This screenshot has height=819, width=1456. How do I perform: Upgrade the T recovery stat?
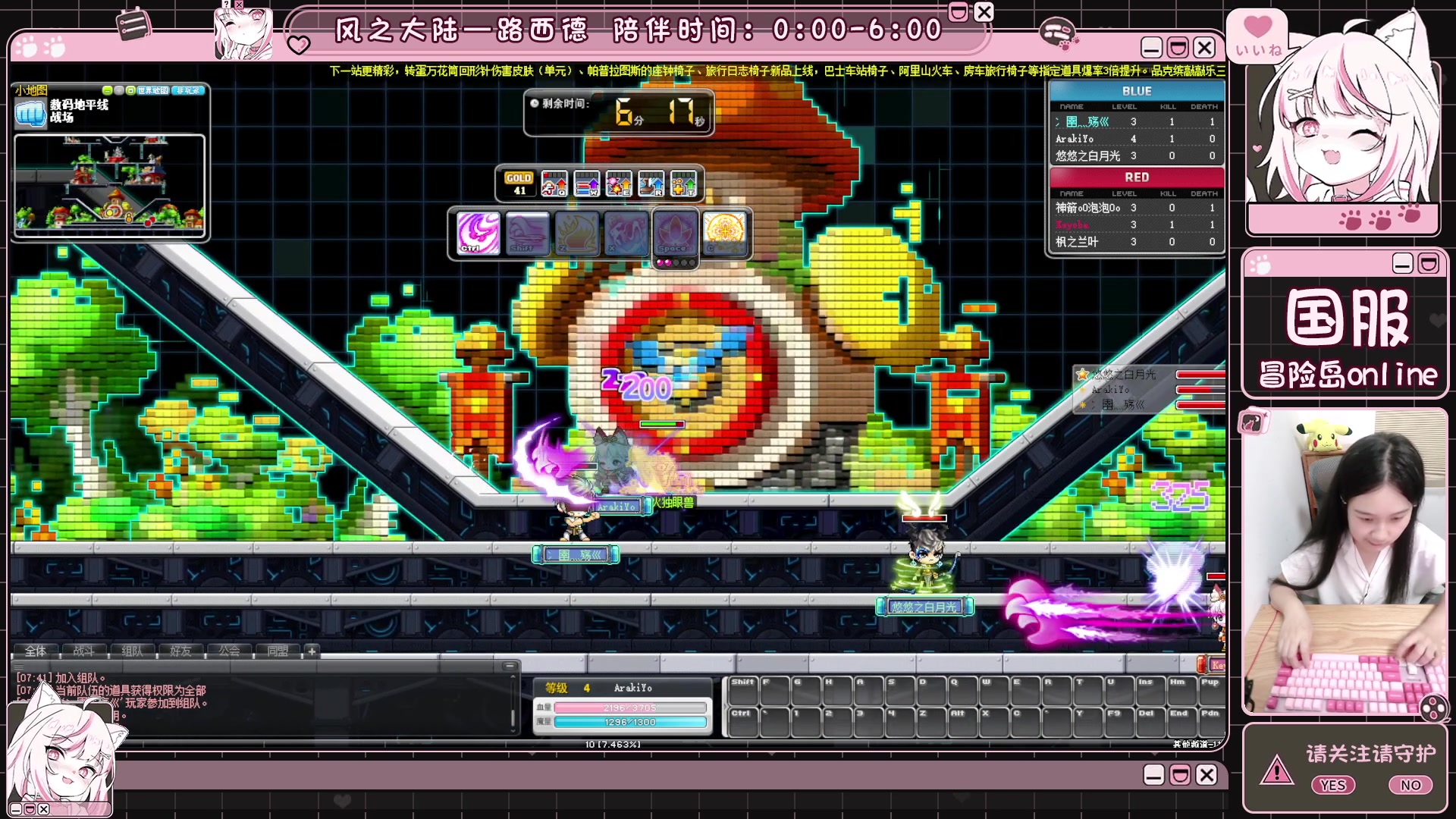pos(683,184)
